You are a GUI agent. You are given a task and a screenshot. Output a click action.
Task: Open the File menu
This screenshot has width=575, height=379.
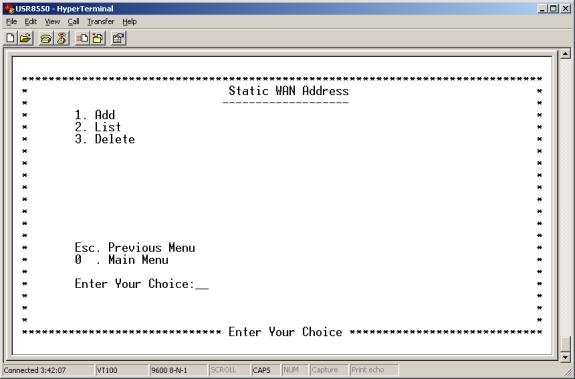click(x=11, y=22)
